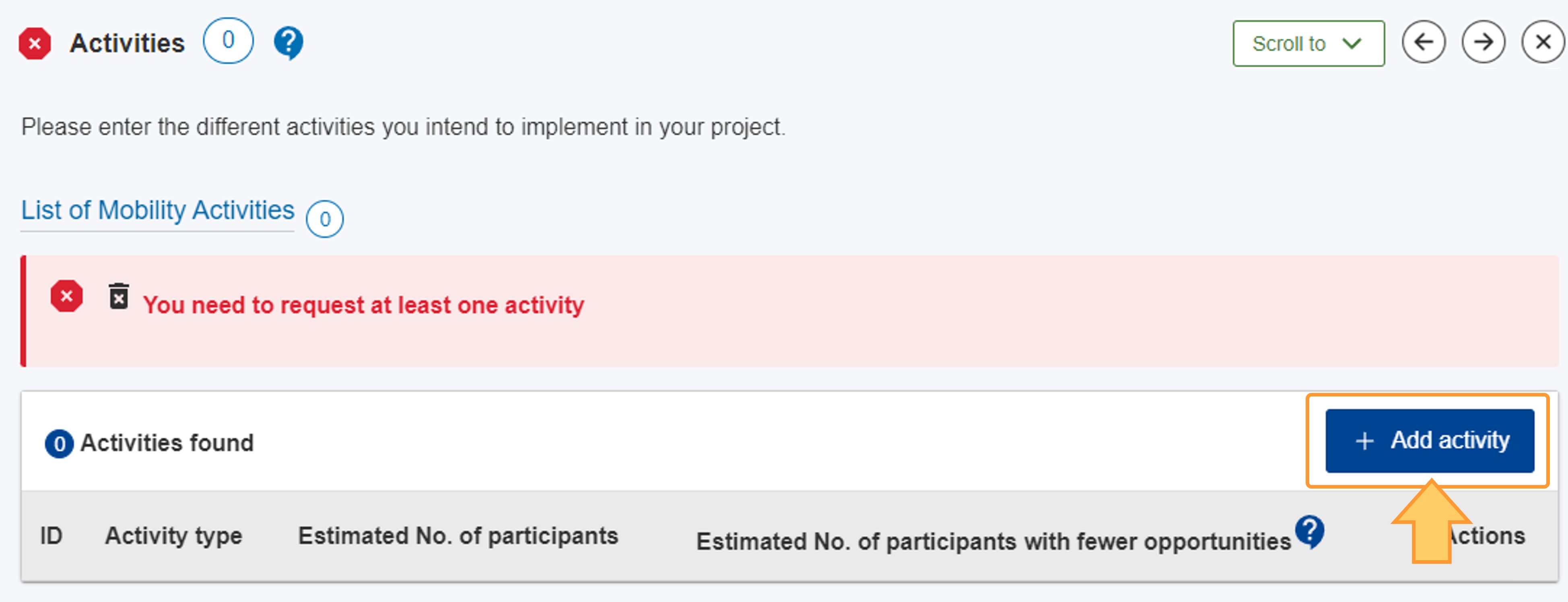
Task: Expand the Scroll to chevron arrow
Action: 1352,43
